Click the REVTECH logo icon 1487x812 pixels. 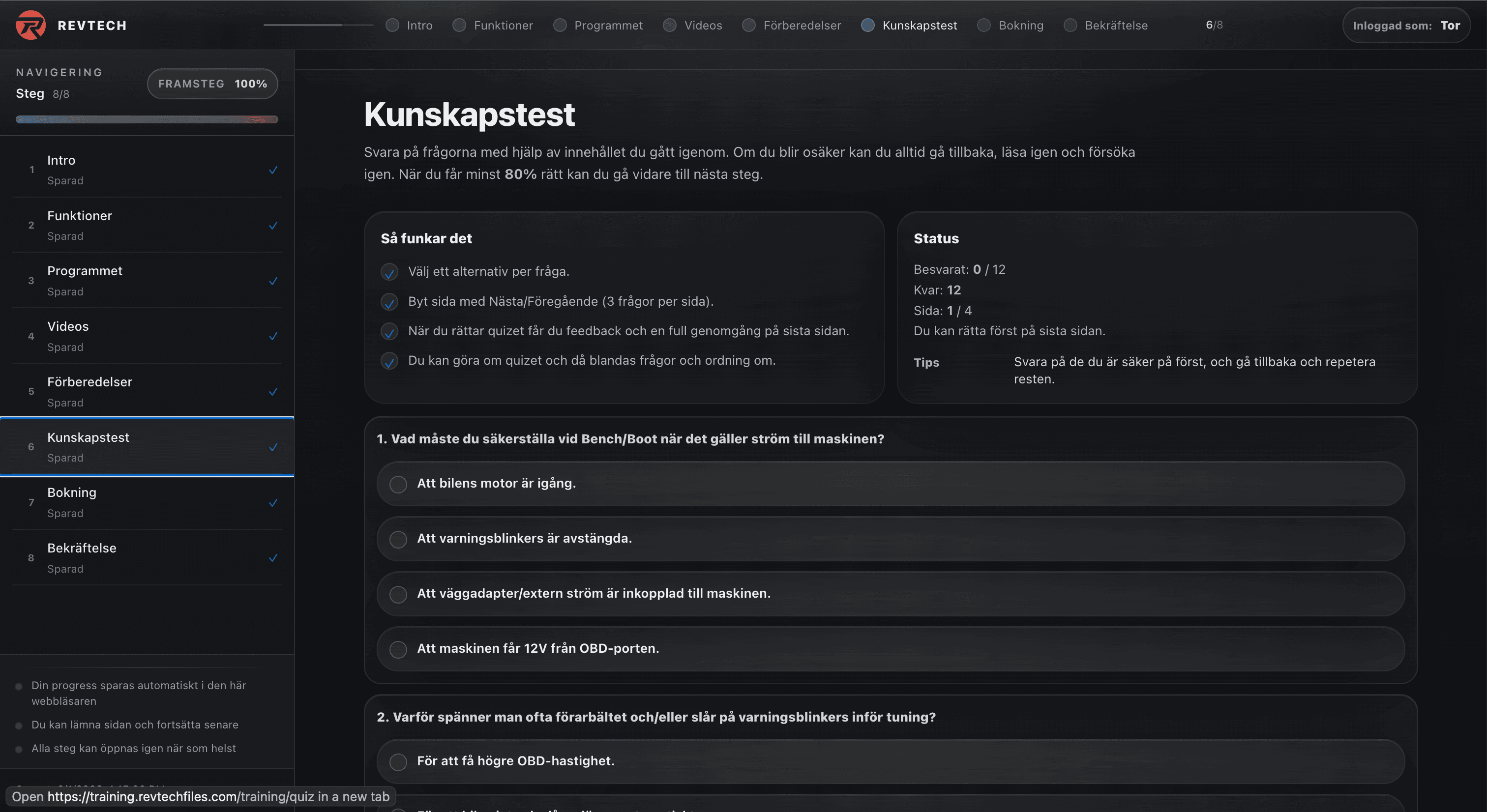coord(30,24)
